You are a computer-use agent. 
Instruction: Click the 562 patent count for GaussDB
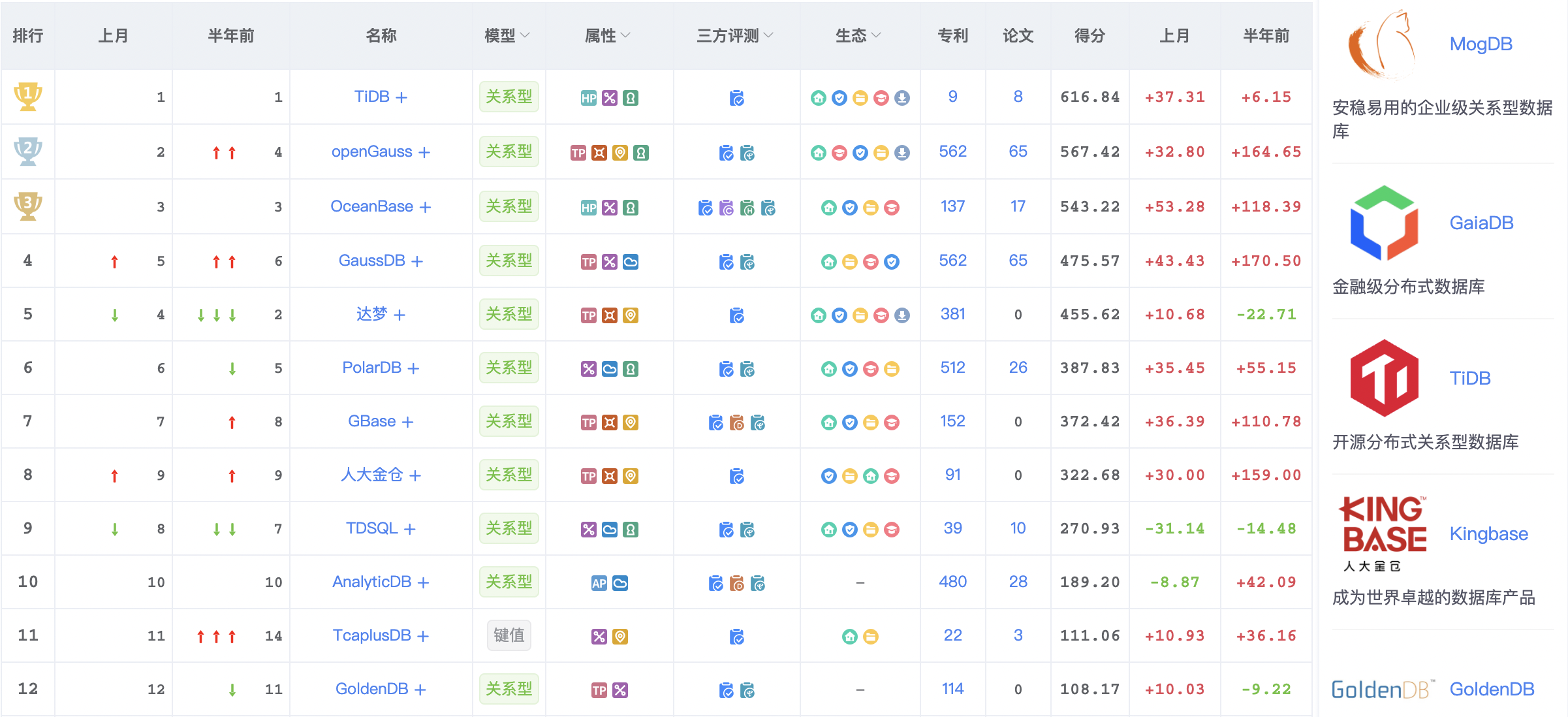952,261
